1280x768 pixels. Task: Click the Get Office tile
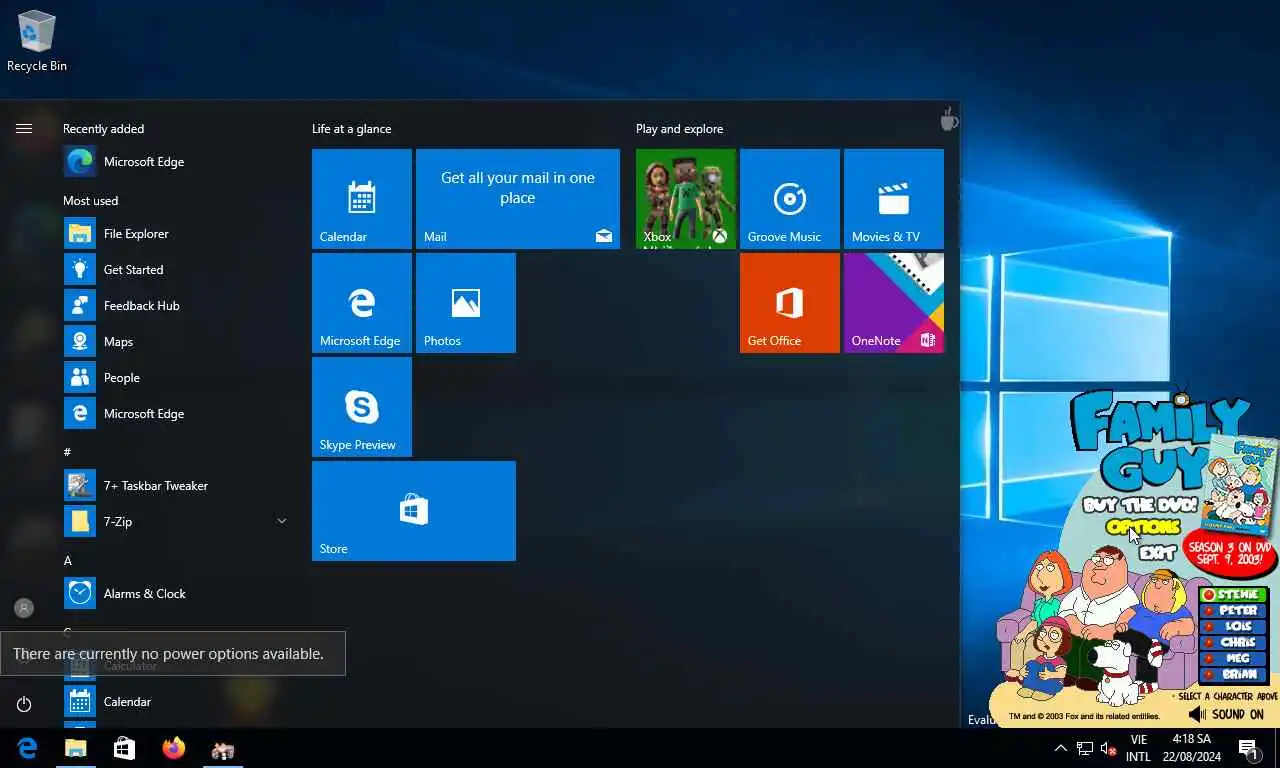790,303
